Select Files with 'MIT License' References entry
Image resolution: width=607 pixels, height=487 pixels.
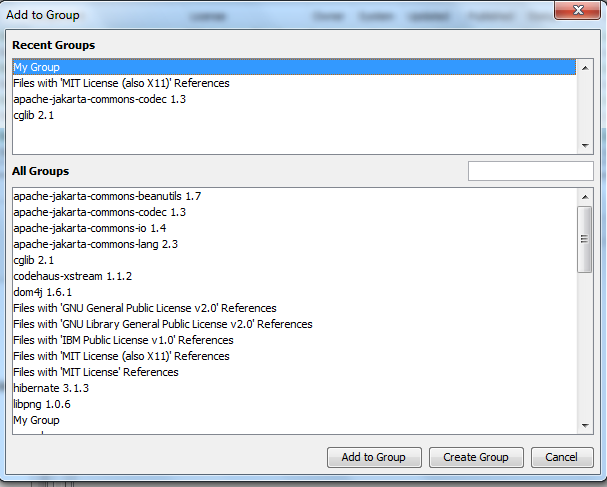96,372
